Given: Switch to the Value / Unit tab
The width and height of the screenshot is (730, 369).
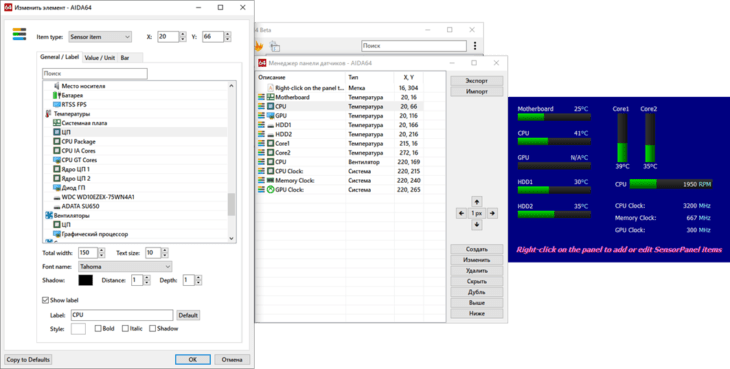Looking at the screenshot, I should [x=100, y=58].
